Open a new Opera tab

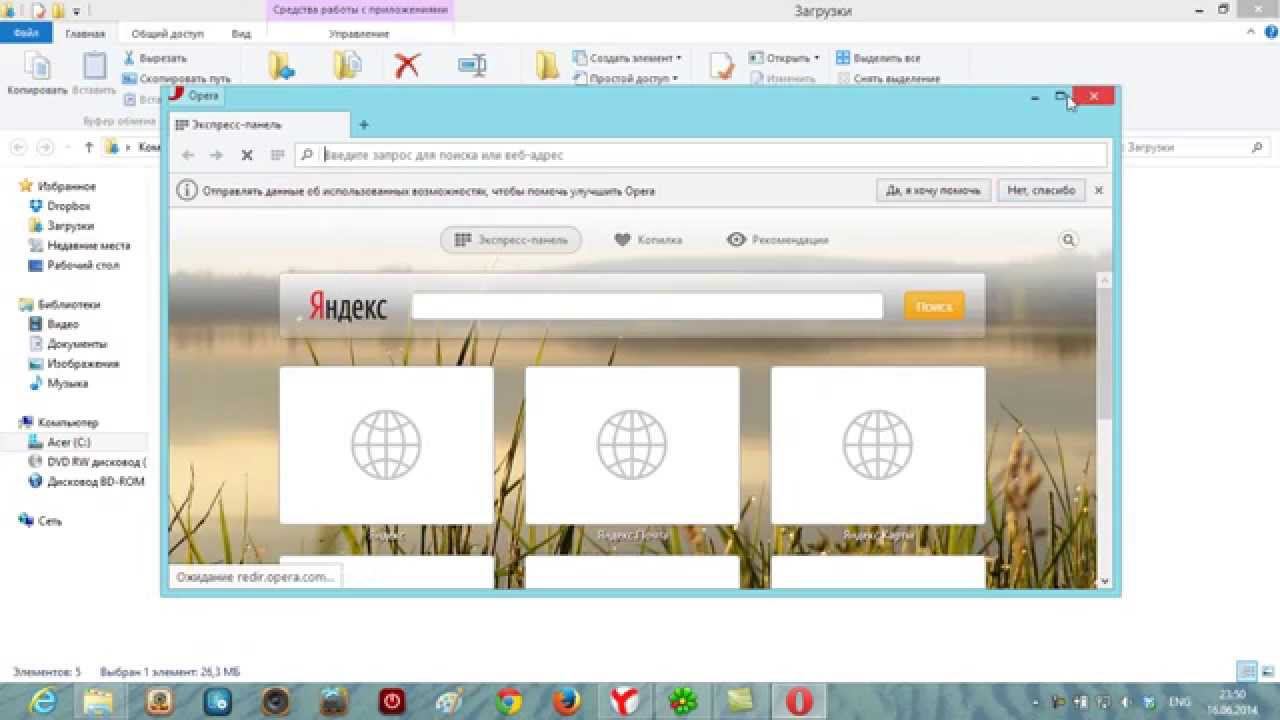pos(364,125)
